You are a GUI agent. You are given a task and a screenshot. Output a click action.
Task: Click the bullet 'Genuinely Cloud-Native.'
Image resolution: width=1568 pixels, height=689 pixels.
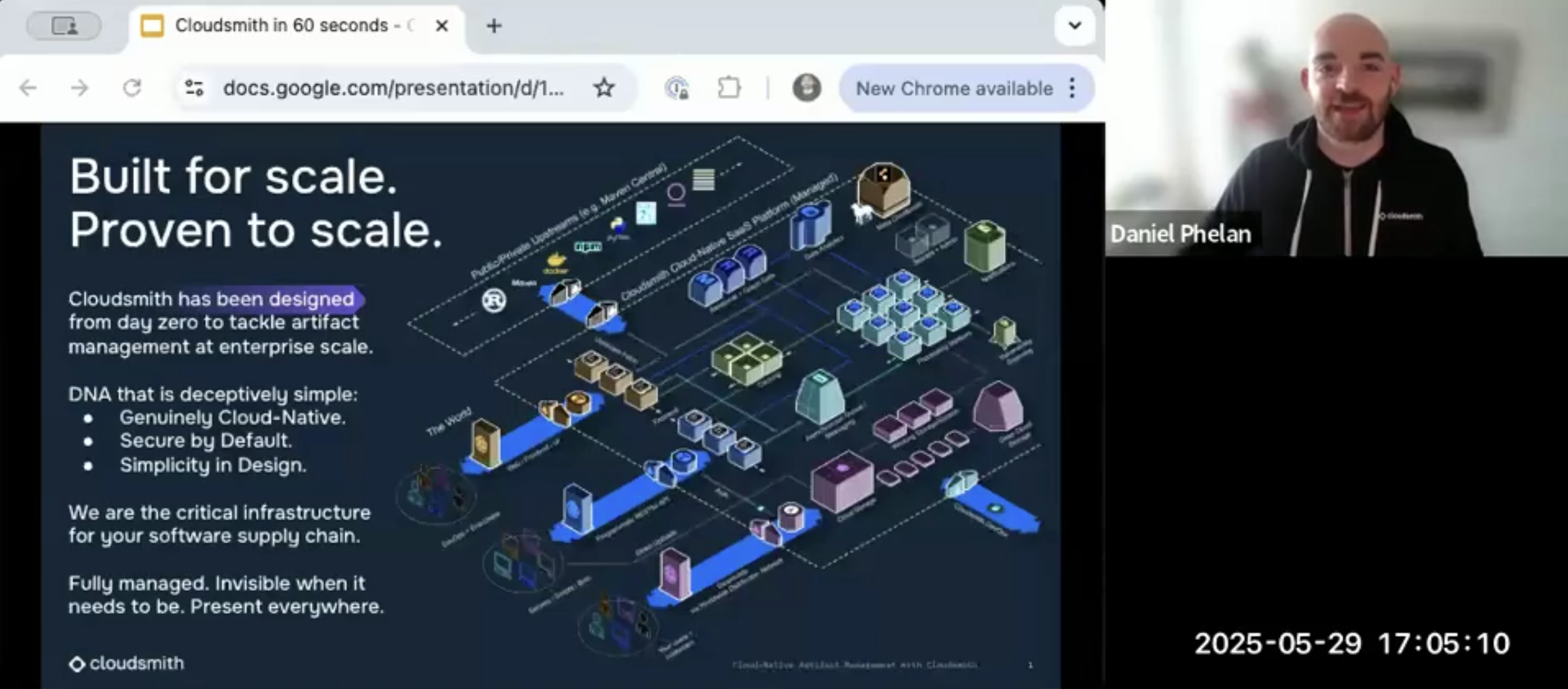(x=233, y=417)
